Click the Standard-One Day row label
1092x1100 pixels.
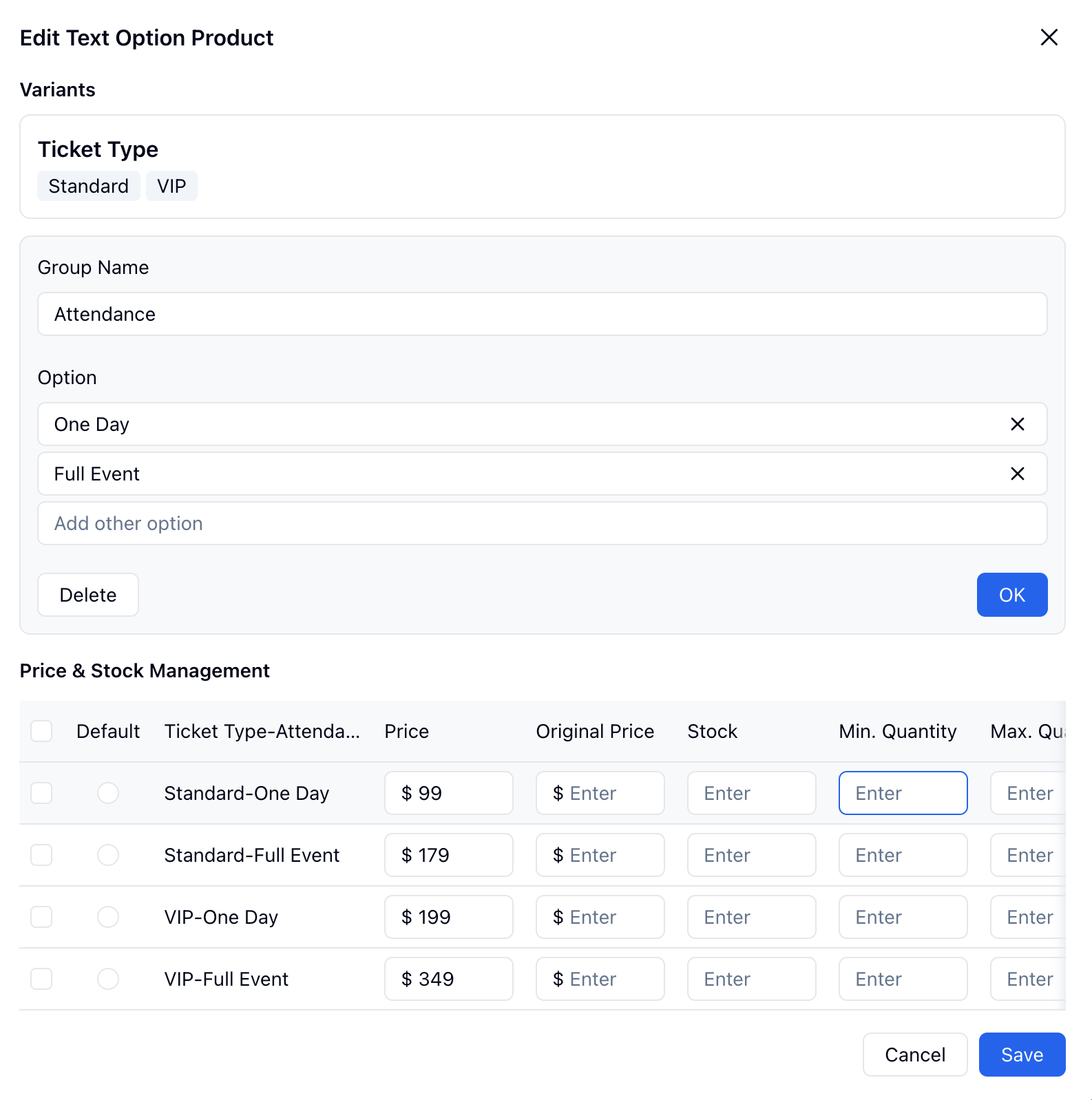[246, 793]
